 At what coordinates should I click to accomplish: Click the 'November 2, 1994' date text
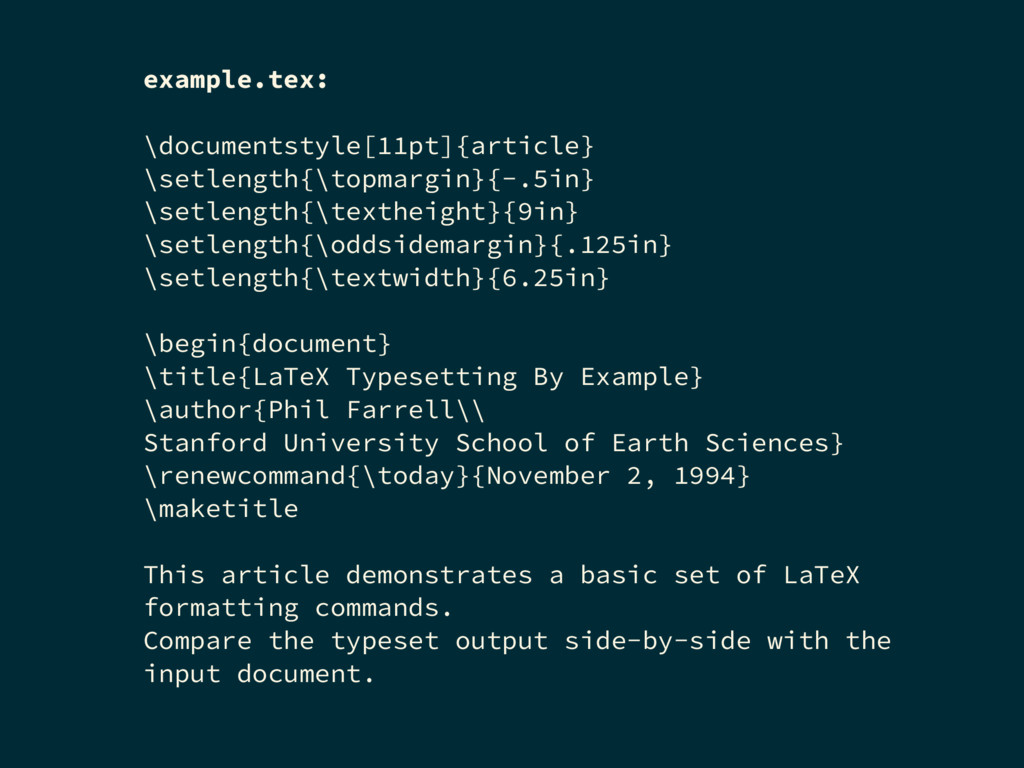(610, 476)
